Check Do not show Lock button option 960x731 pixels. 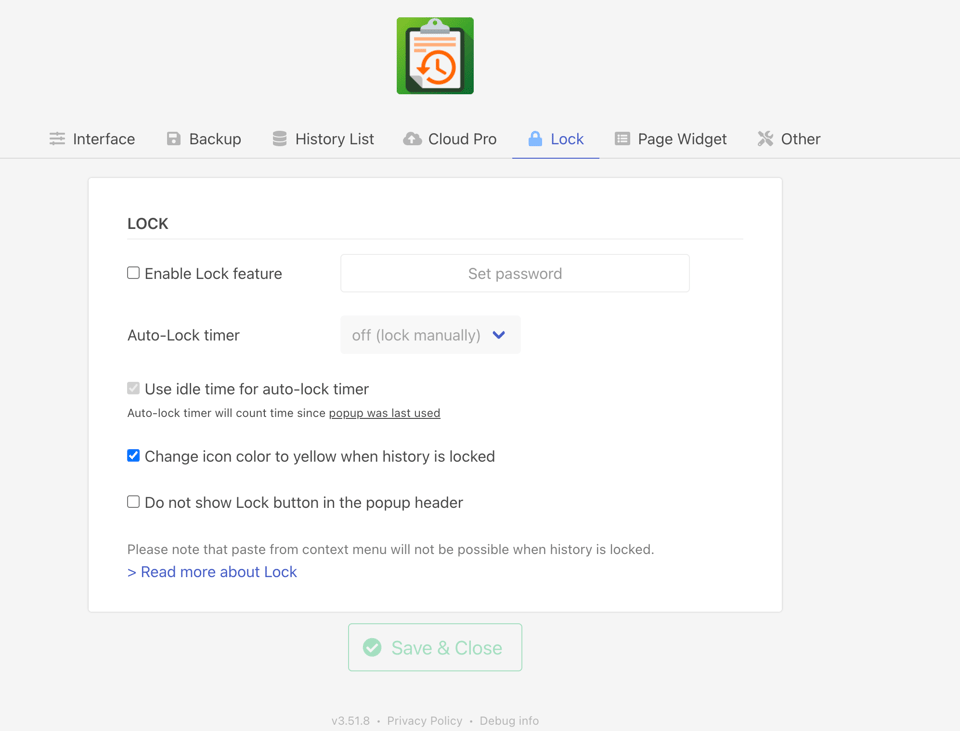(133, 502)
